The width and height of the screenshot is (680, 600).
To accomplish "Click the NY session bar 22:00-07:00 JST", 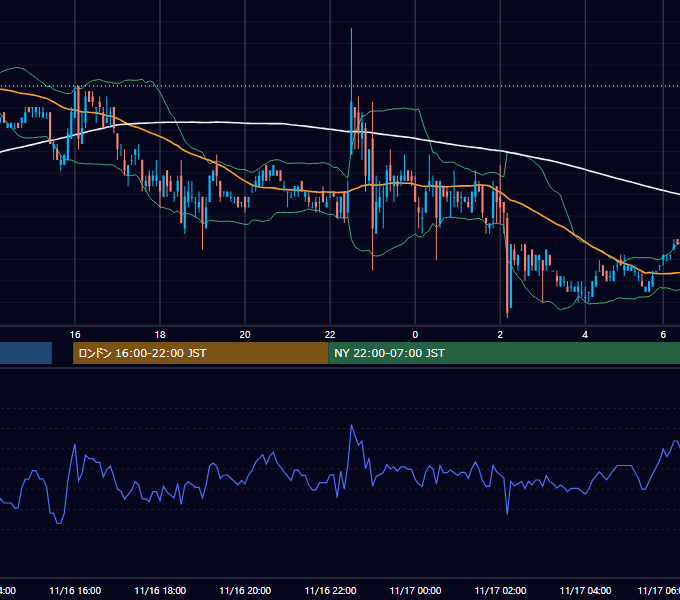I will tap(504, 353).
